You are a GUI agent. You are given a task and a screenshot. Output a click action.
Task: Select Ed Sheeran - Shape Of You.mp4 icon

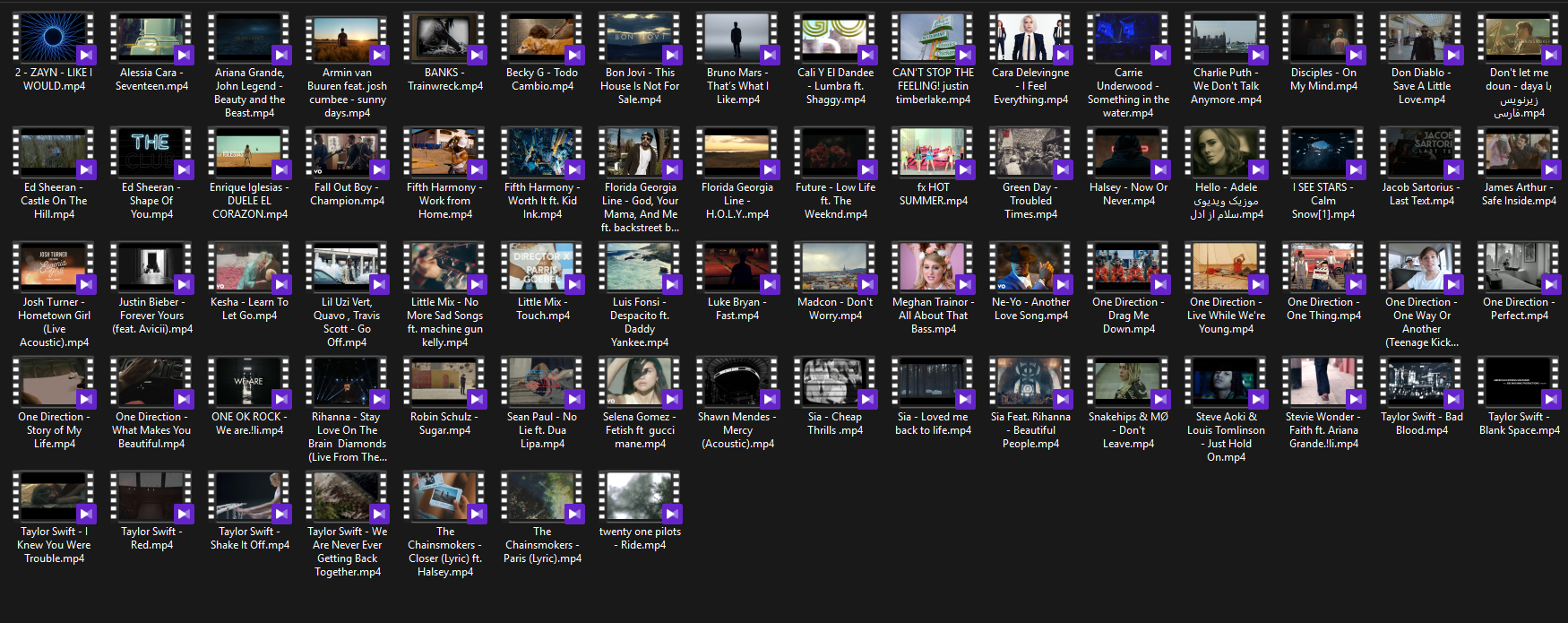[x=151, y=152]
